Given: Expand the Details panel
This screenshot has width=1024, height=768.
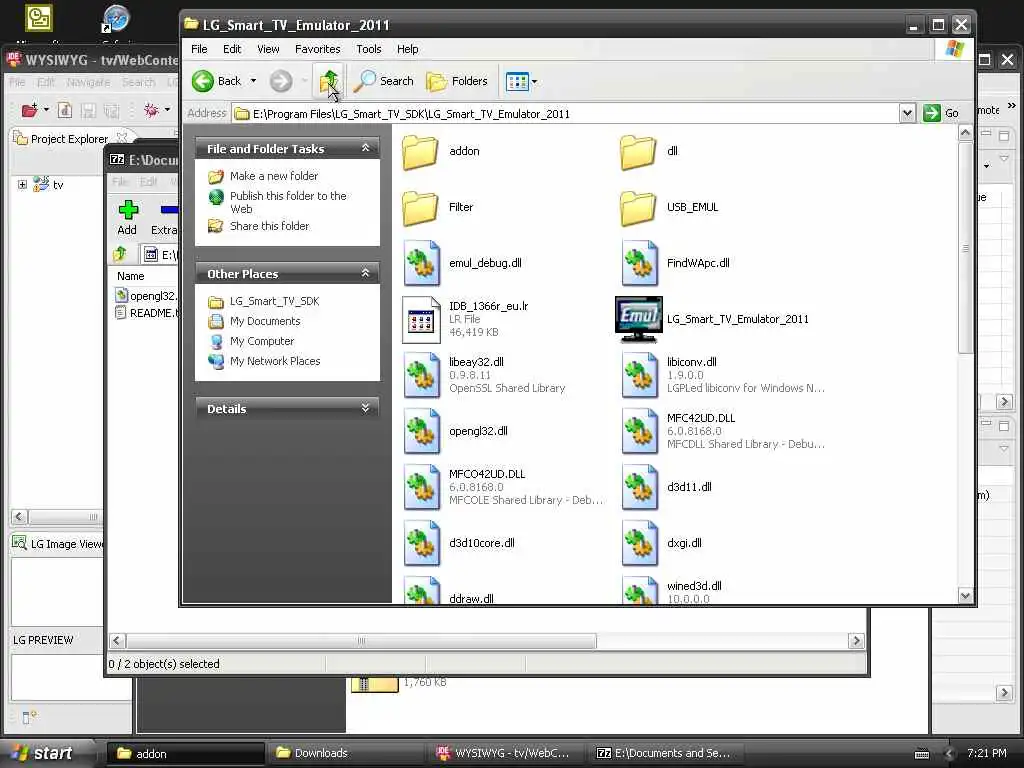Looking at the screenshot, I should point(366,408).
